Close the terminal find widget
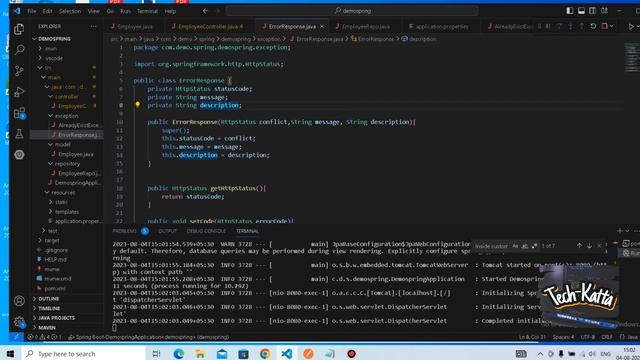Image resolution: width=640 pixels, height=360 pixels. [x=599, y=246]
